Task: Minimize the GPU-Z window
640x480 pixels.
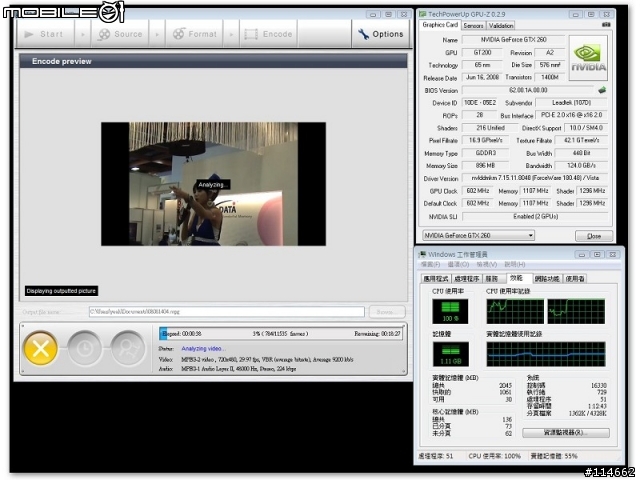Action: [x=576, y=14]
